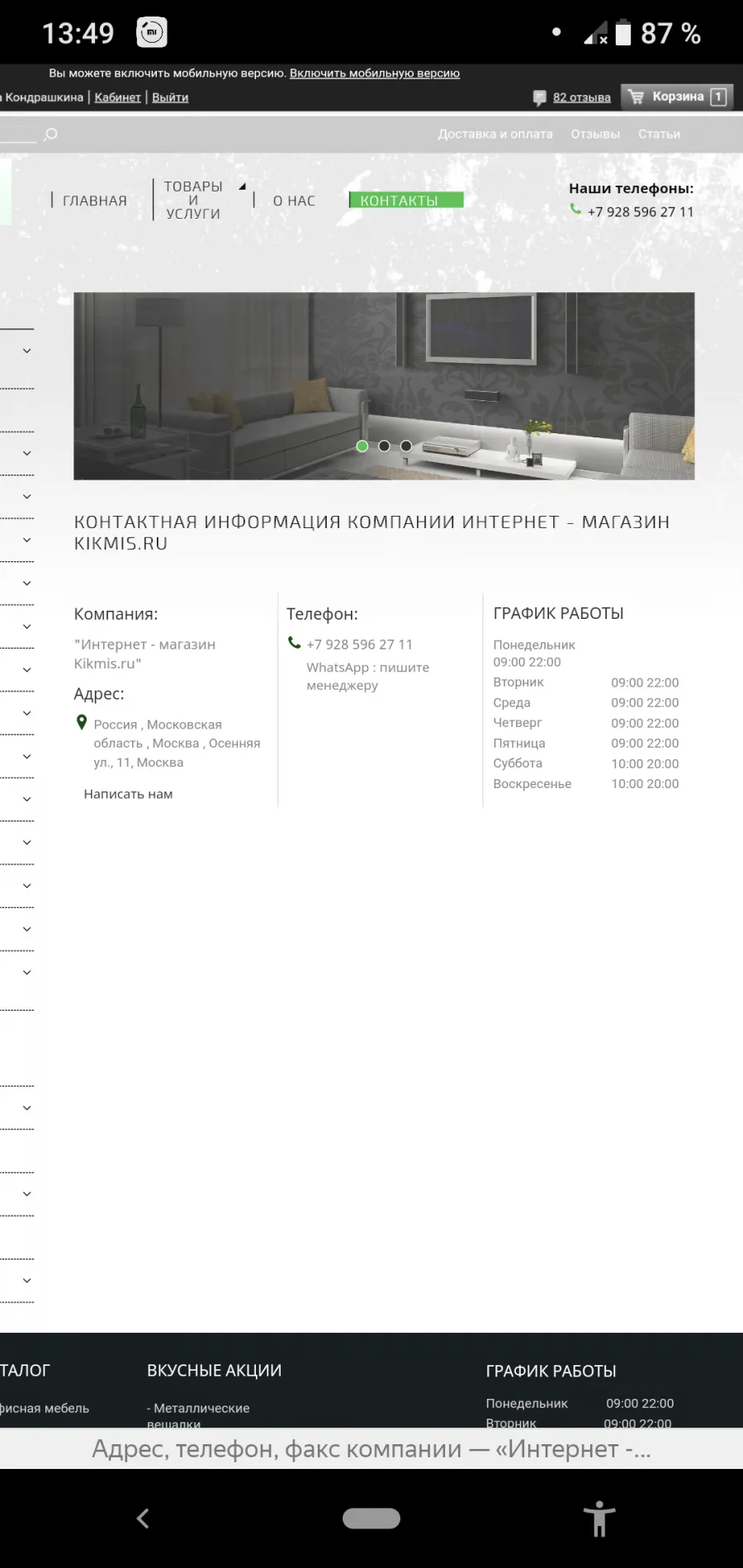Click the Среда row in schedule
Image resolution: width=743 pixels, height=1568 pixels.
586,702
